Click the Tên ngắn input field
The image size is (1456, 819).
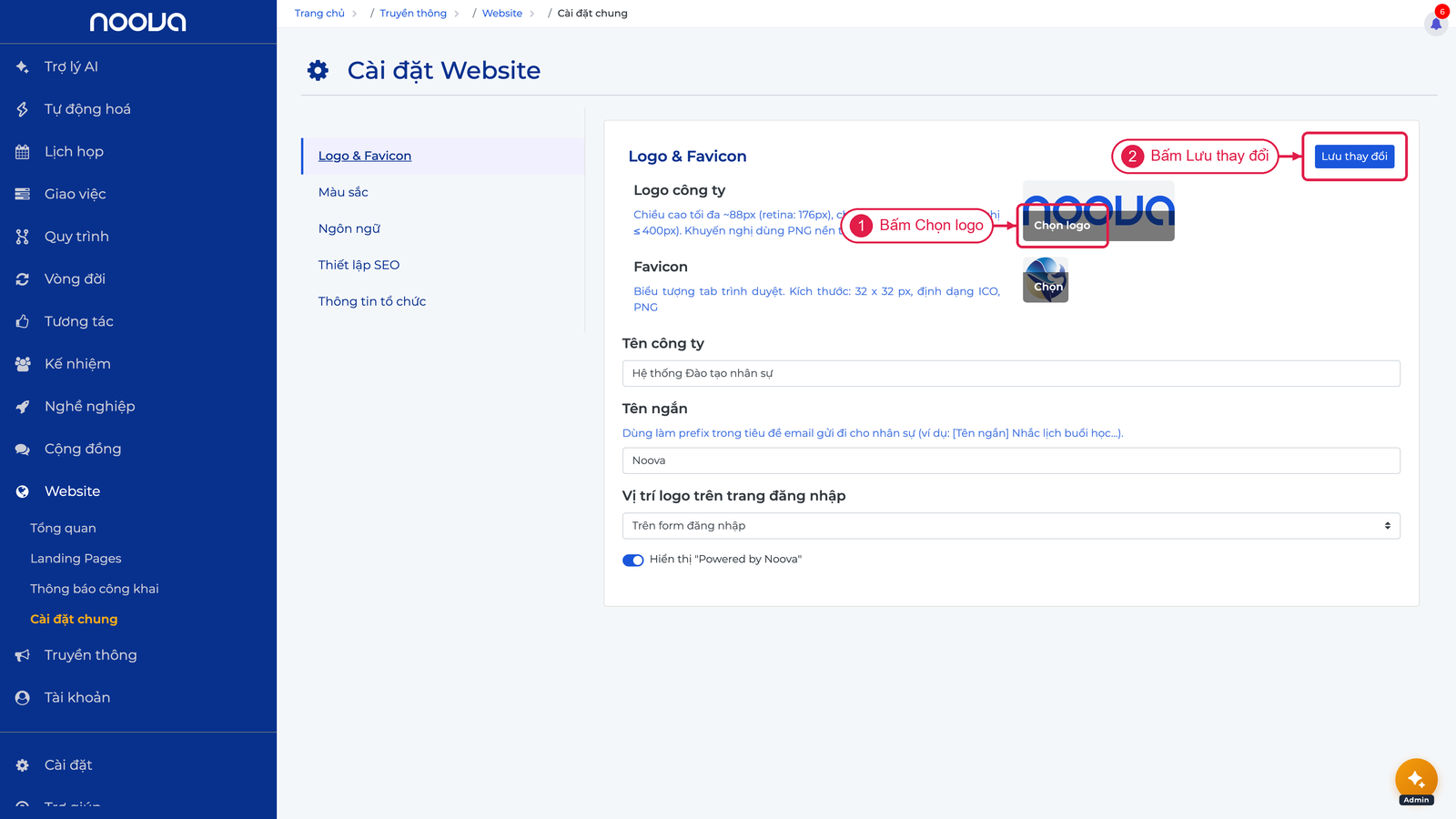(1011, 460)
